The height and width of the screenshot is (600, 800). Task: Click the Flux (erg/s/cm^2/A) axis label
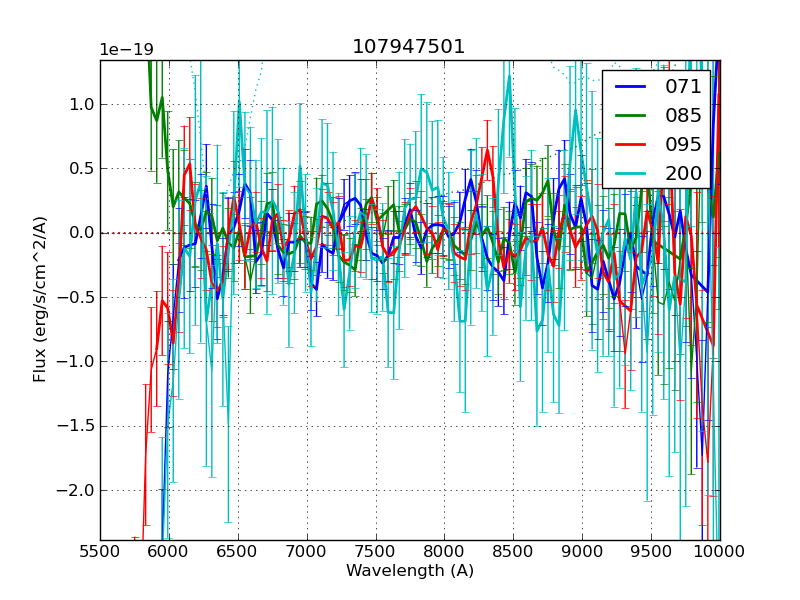[40, 300]
